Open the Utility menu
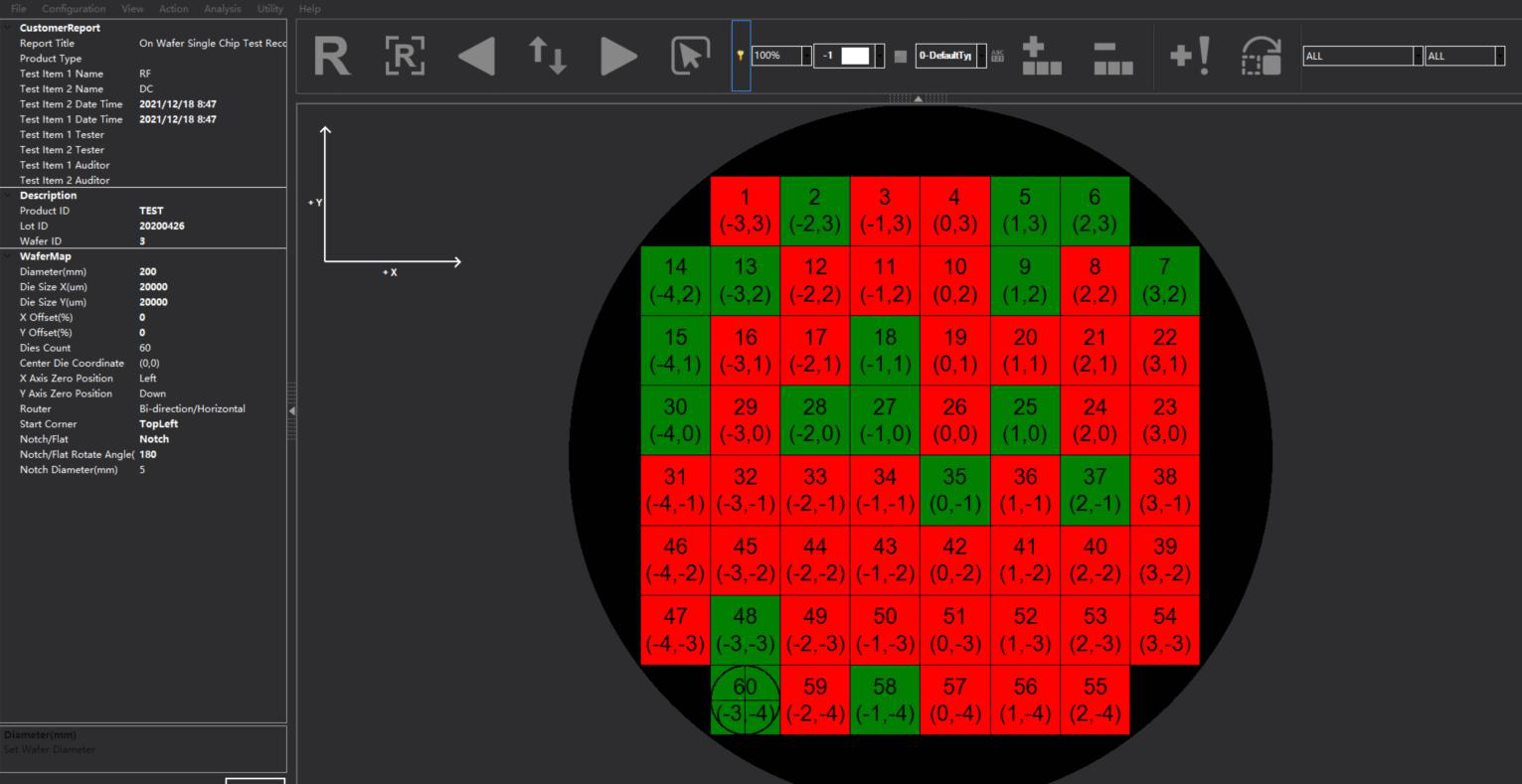 270,9
